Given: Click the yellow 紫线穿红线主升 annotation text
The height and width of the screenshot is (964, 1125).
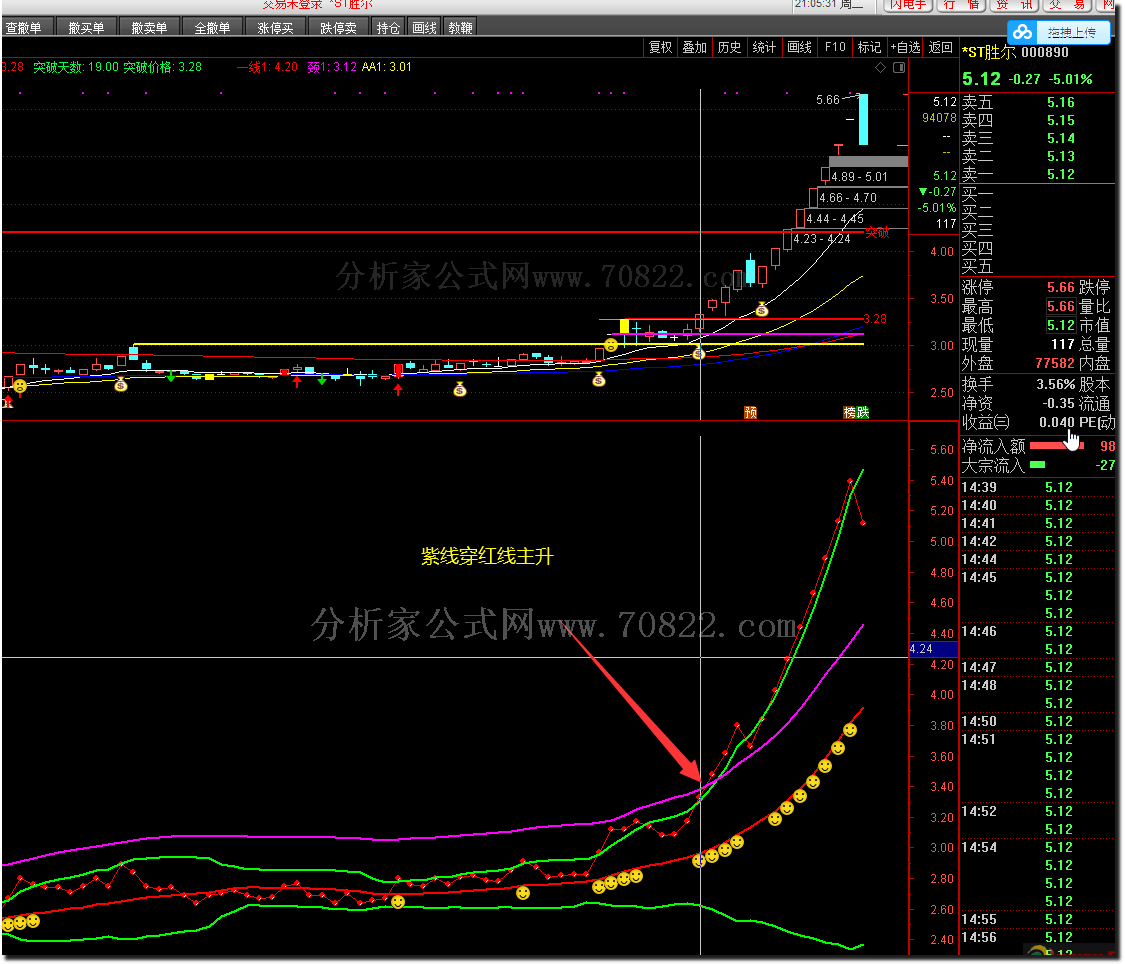Looking at the screenshot, I should coord(487,556).
